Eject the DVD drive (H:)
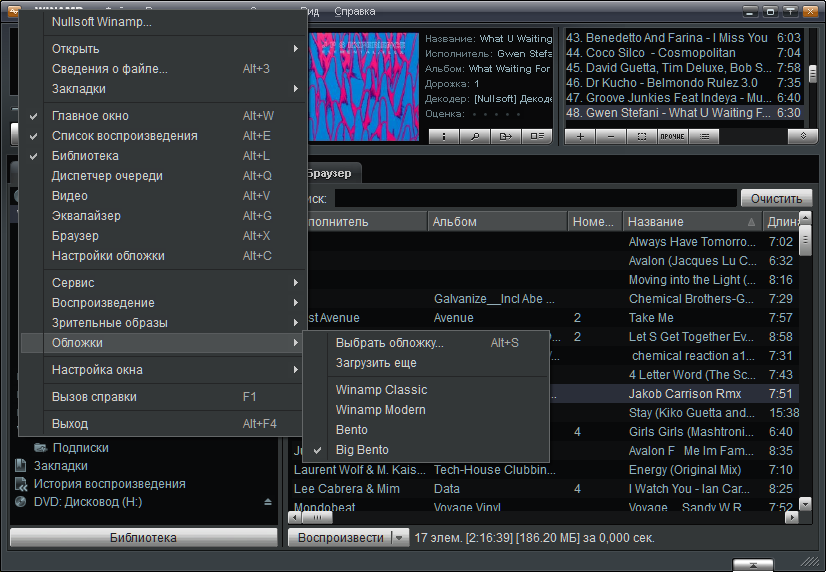Viewport: 826px width, 572px height. coord(267,502)
